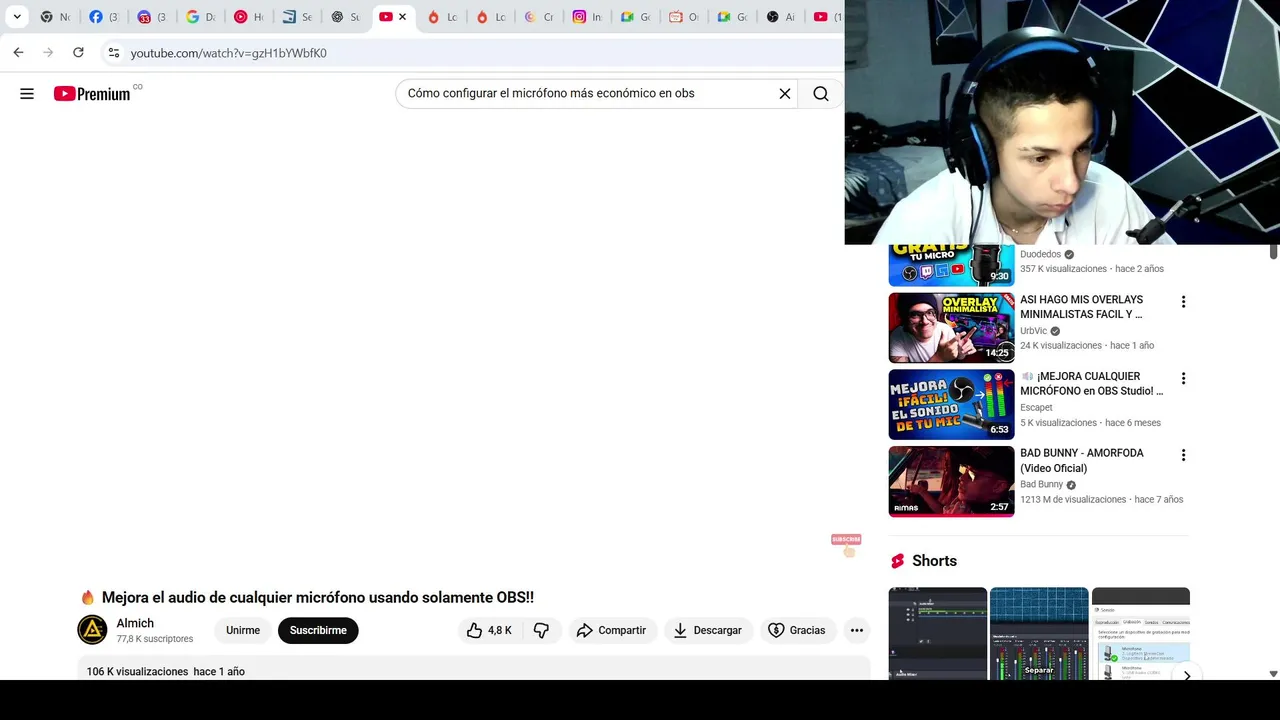Click the Subscribe watermark on video
Image resolution: width=1280 pixels, height=720 pixels.
[846, 544]
